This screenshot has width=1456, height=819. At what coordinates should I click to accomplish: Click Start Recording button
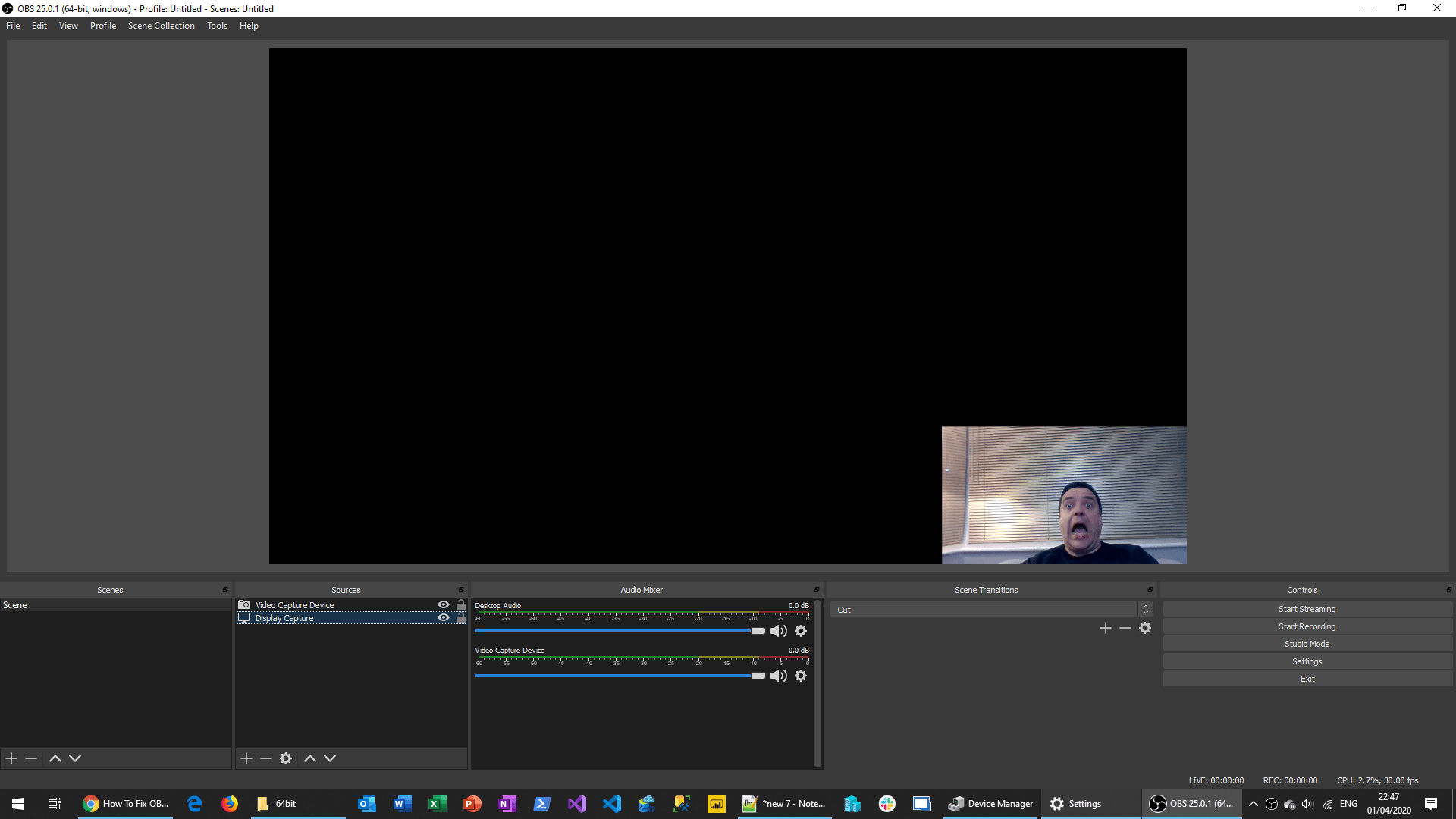tap(1307, 626)
